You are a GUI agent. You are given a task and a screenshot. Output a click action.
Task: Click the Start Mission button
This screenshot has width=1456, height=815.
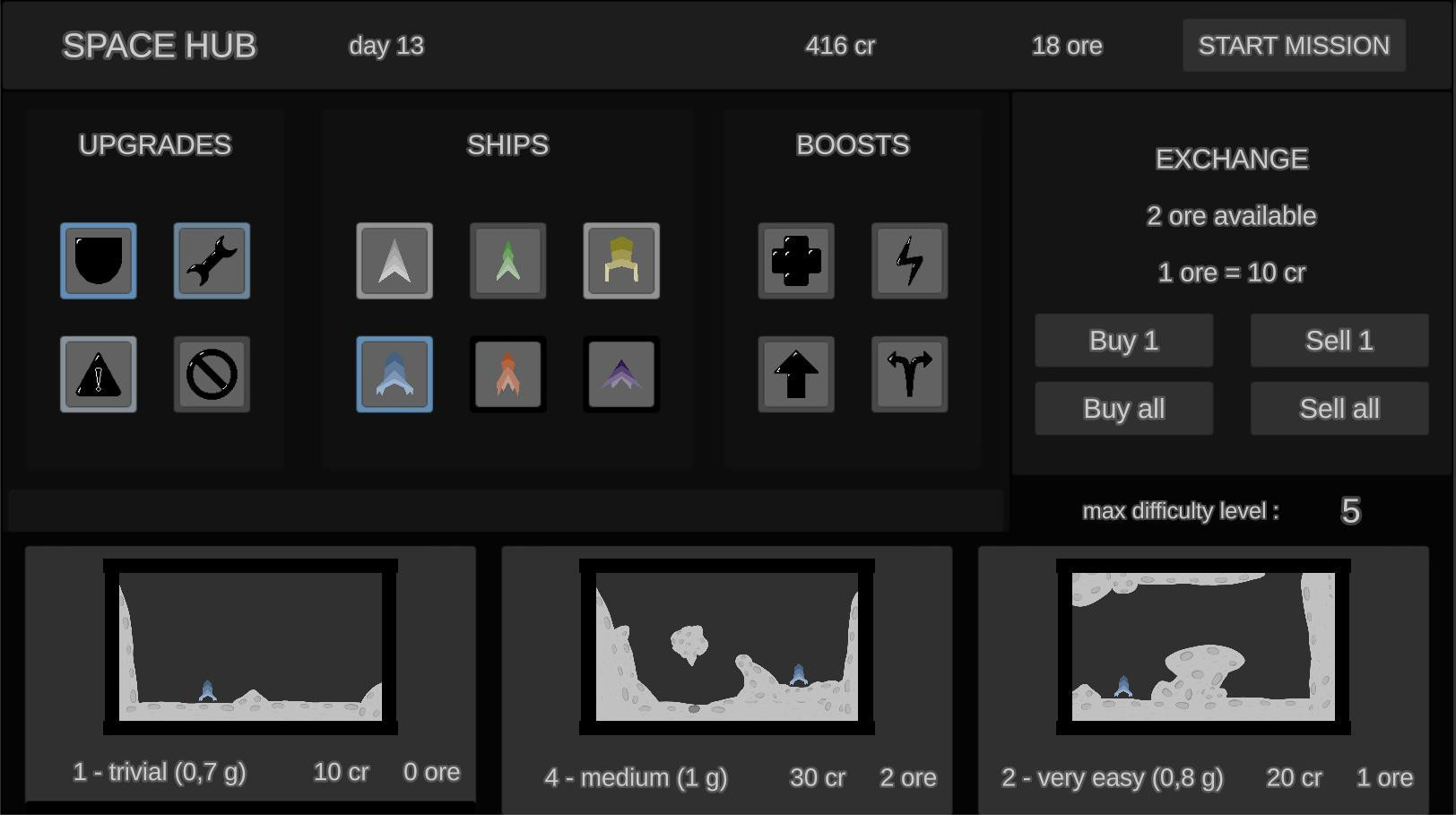(x=1294, y=46)
